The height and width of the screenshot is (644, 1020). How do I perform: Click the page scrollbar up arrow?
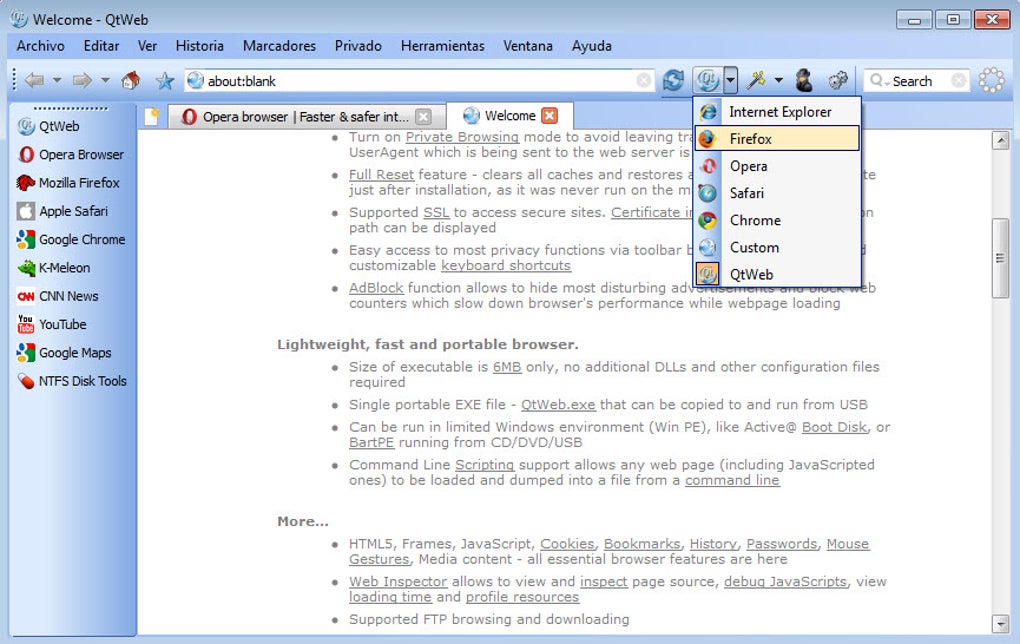point(1000,140)
